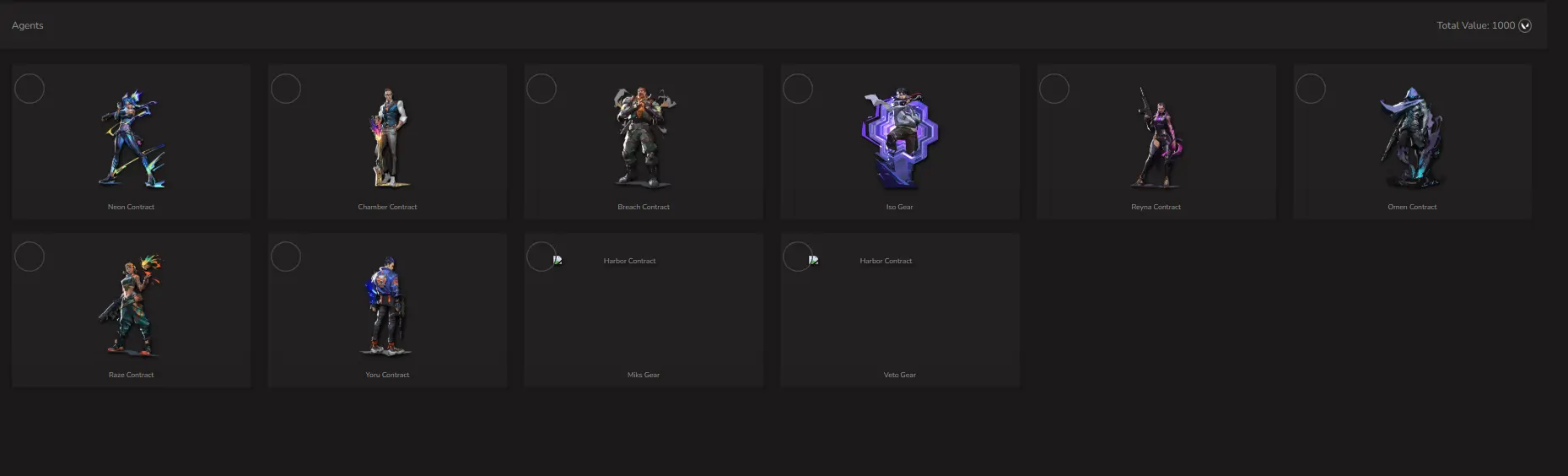This screenshot has height=476, width=1568.
Task: Click the Chamber agent character image
Action: (387, 138)
